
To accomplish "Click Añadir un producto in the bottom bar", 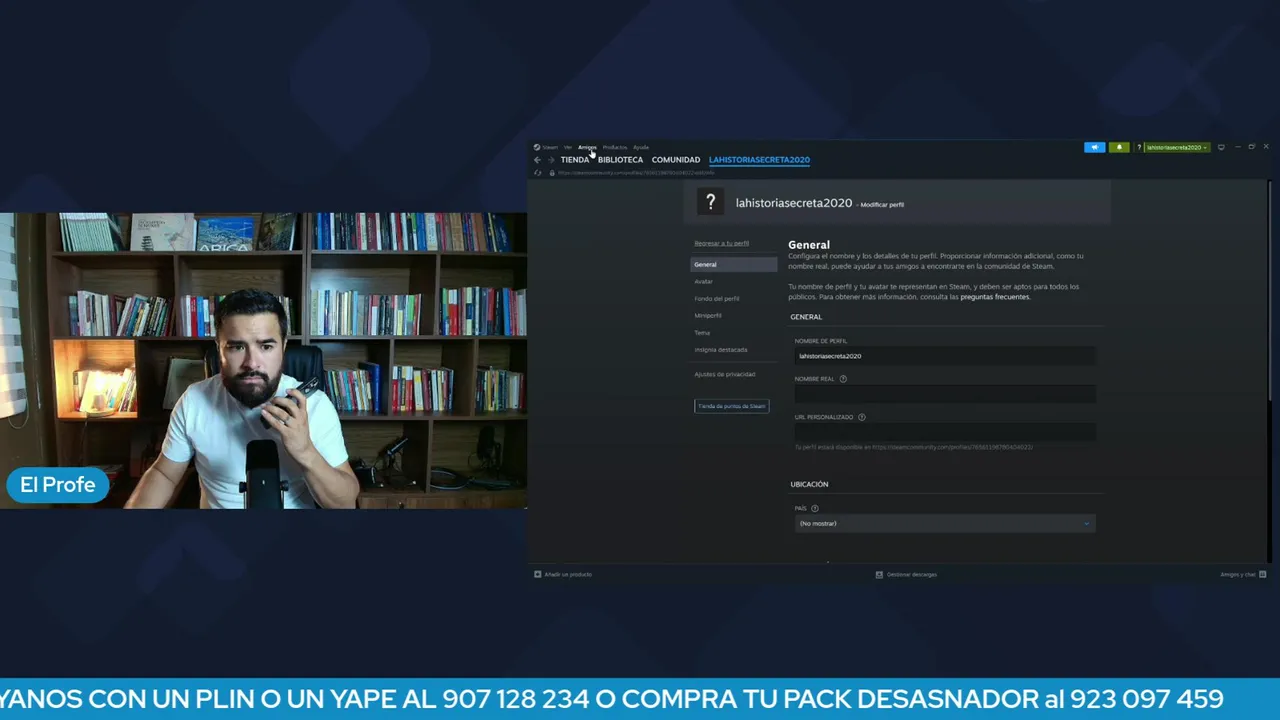I will tap(568, 574).
